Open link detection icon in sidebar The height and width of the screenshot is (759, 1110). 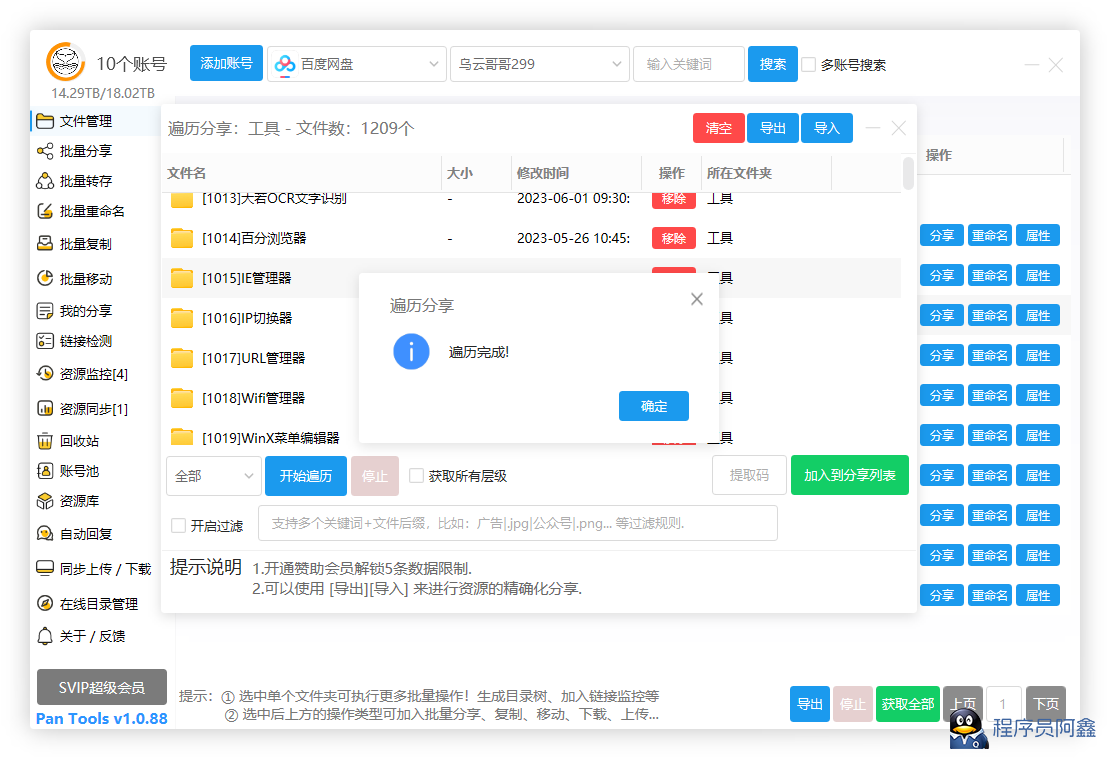click(44, 341)
